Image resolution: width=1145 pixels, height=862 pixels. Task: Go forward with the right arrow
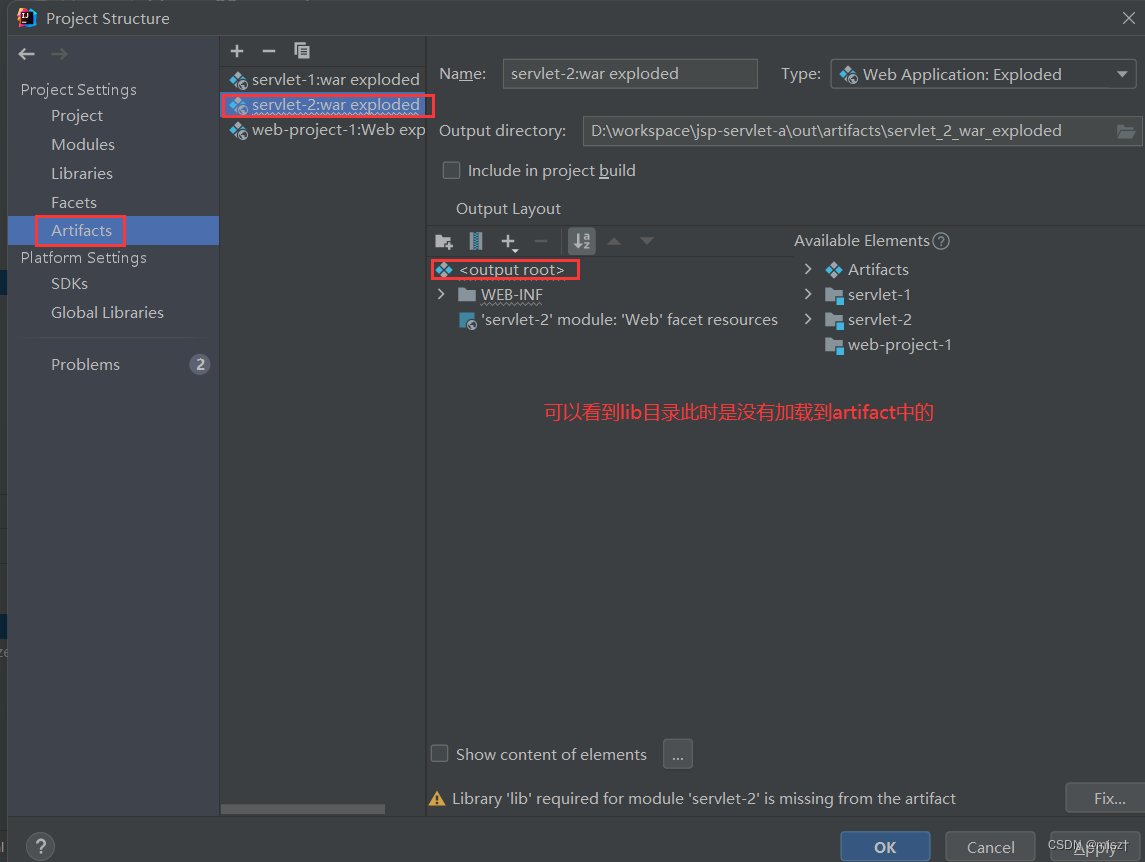tap(59, 54)
